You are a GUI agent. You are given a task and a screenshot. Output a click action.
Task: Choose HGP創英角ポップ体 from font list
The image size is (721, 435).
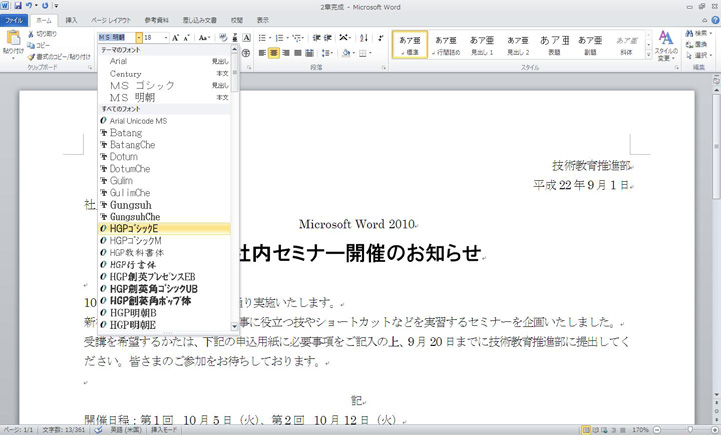[164, 301]
